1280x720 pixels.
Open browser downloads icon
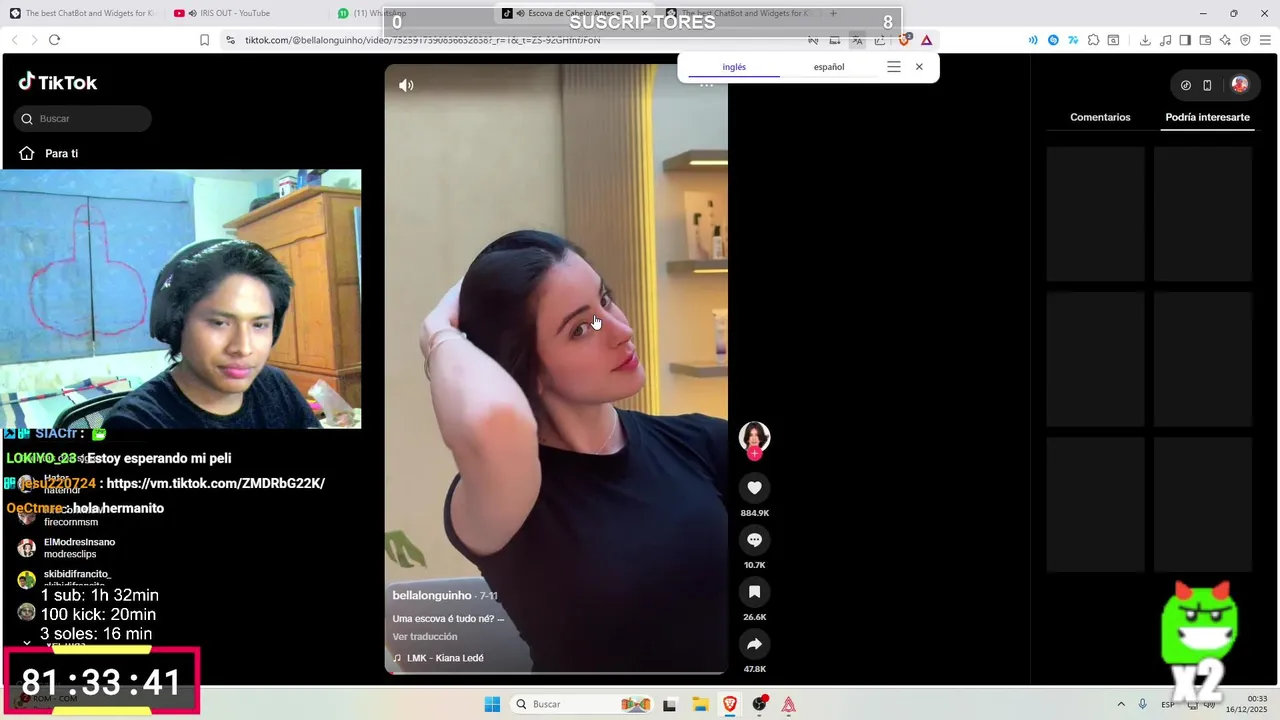pyautogui.click(x=1145, y=40)
